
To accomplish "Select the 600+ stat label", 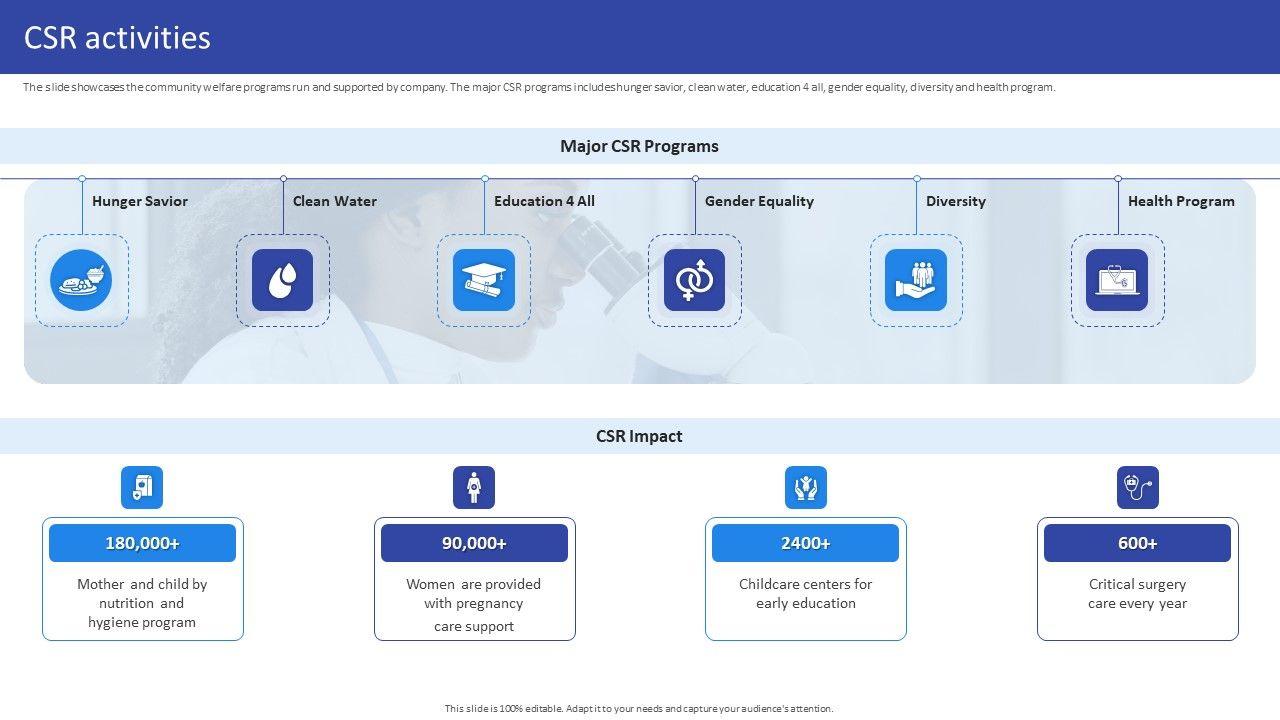I will (x=1137, y=543).
